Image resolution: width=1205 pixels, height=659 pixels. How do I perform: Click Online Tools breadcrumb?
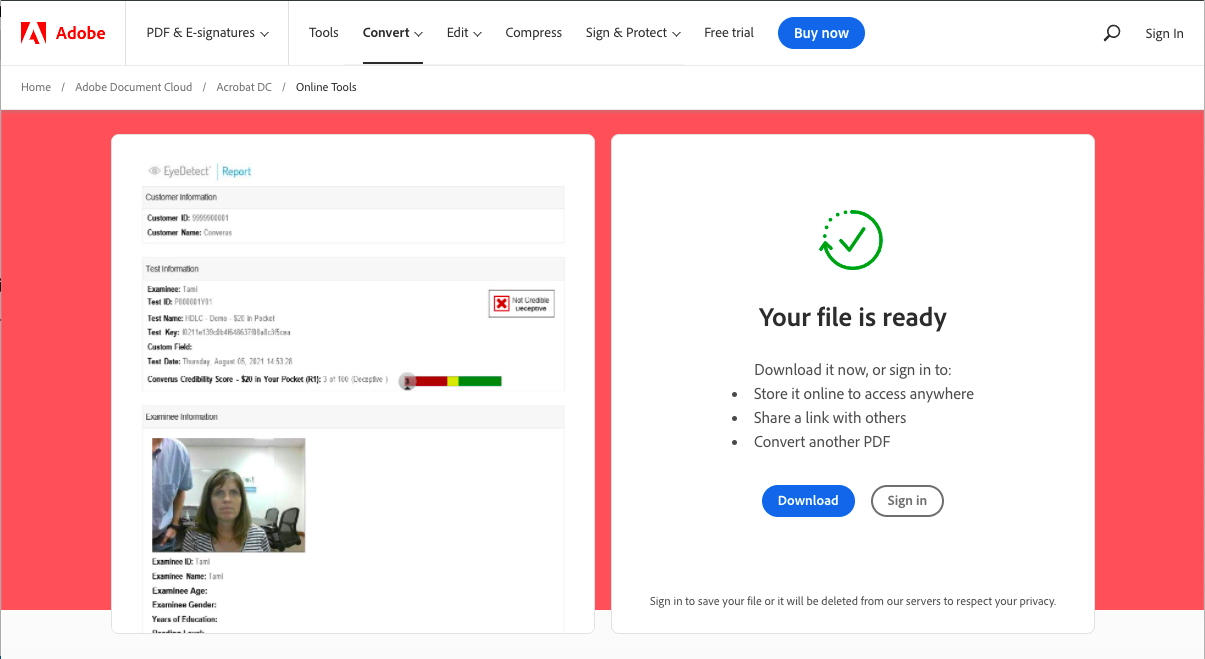tap(326, 87)
